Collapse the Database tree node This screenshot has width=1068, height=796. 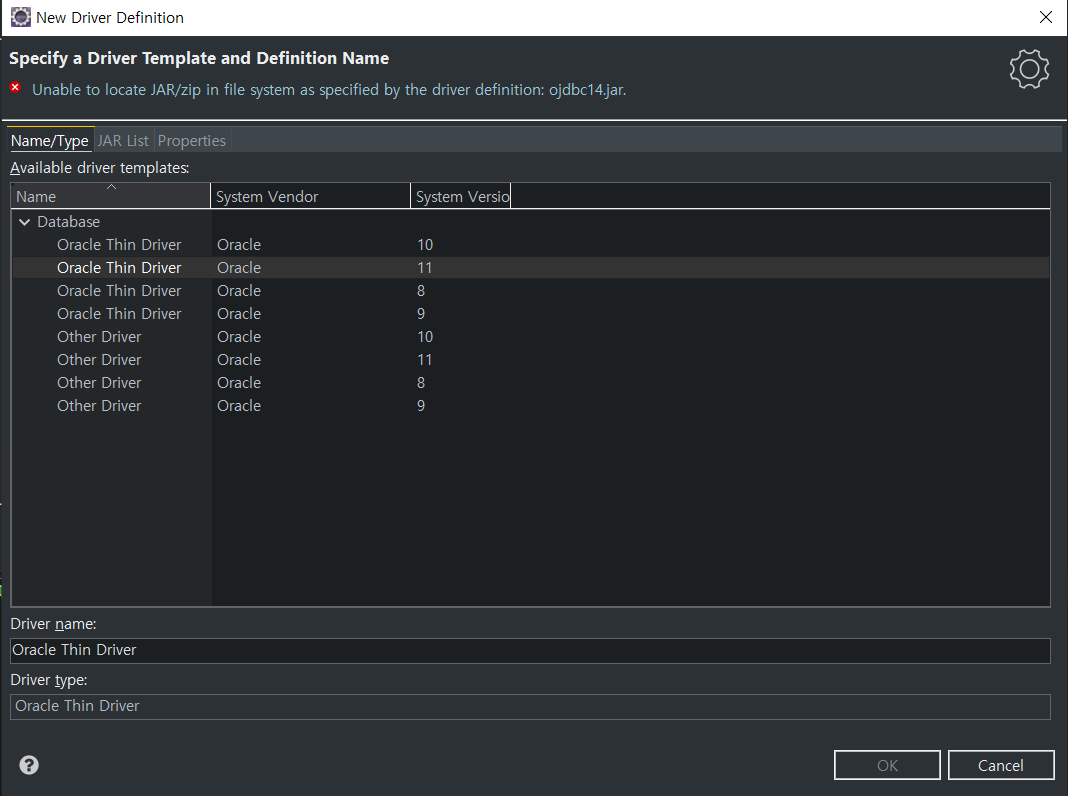(25, 222)
